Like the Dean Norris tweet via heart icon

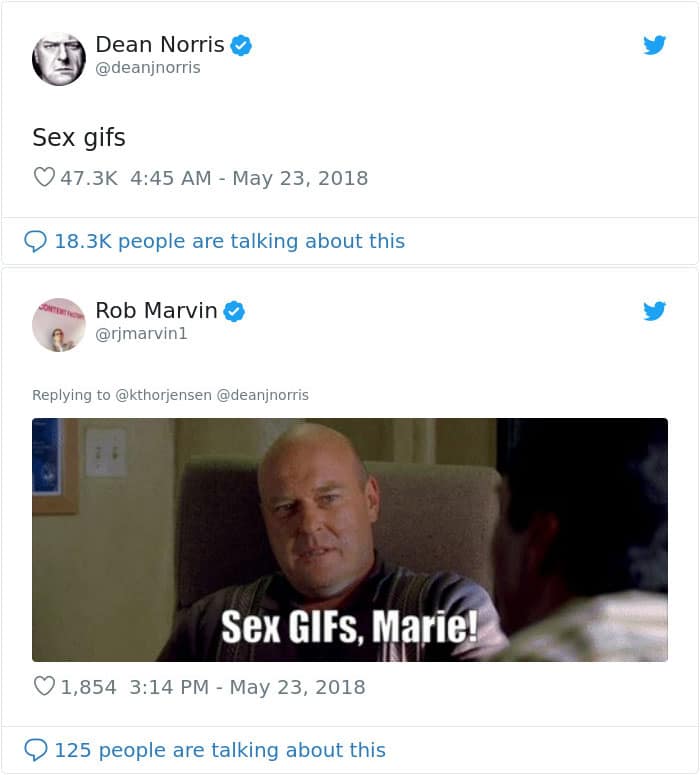[x=44, y=178]
